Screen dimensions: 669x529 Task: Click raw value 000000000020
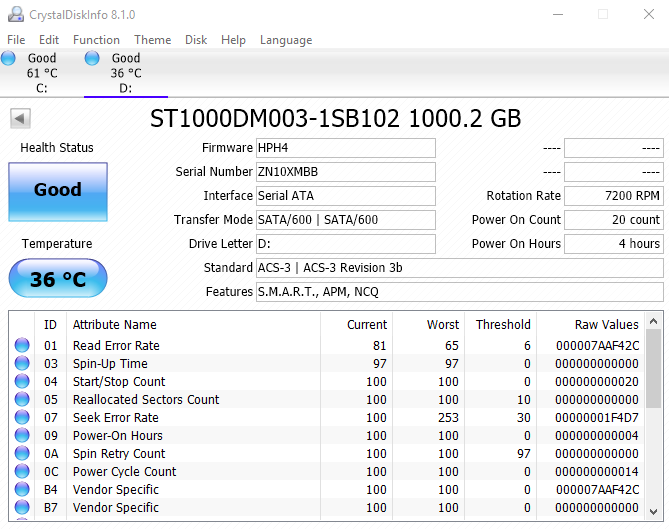[597, 381]
